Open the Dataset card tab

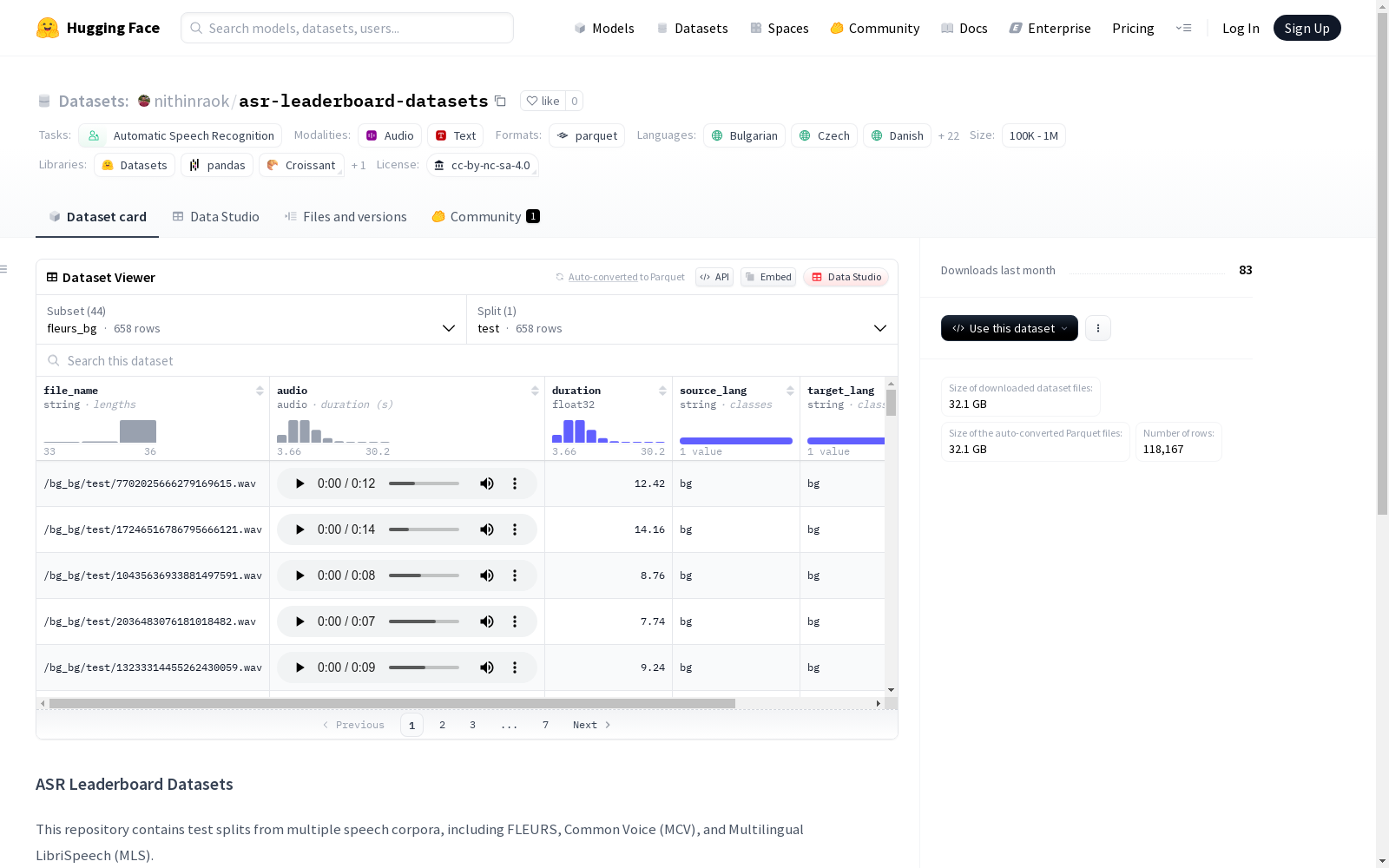coord(97,217)
